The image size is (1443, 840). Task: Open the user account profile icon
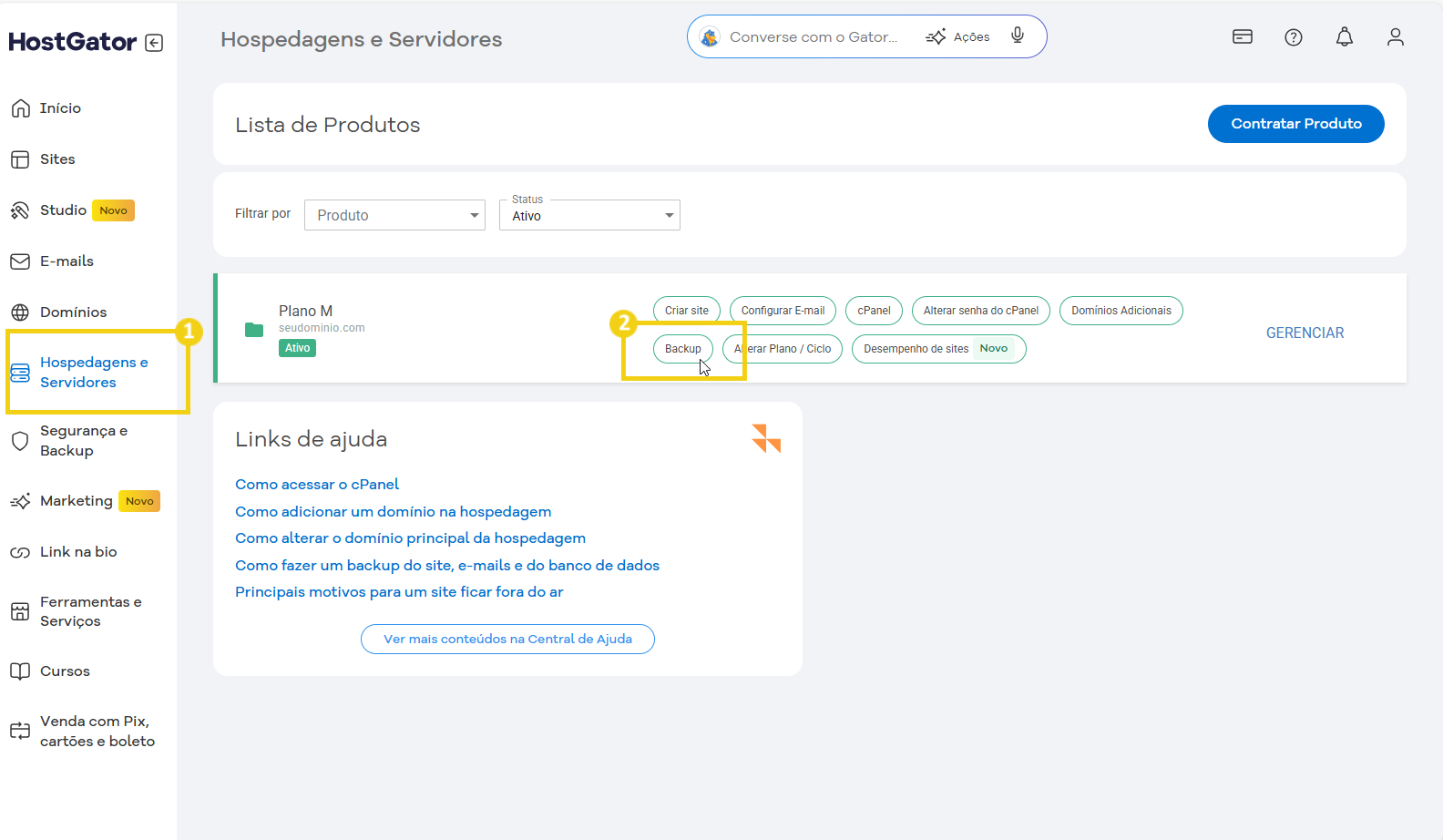tap(1396, 36)
